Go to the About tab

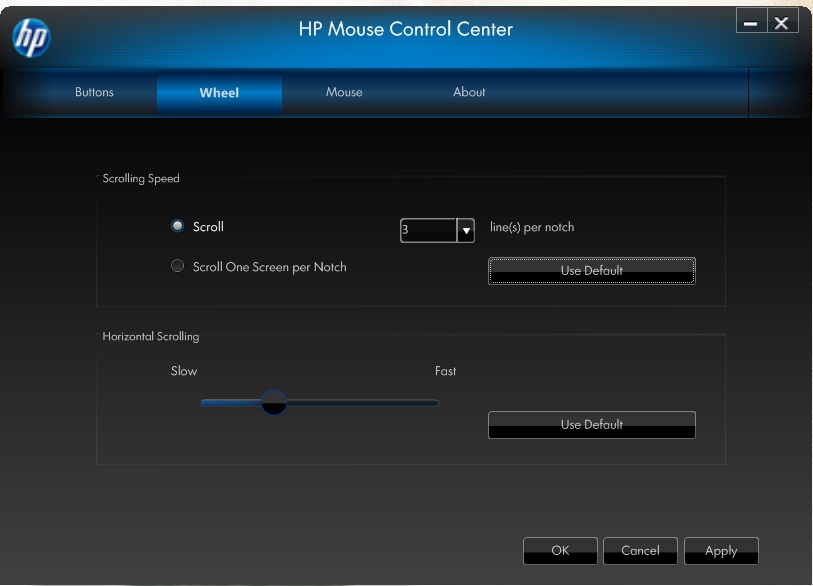469,92
